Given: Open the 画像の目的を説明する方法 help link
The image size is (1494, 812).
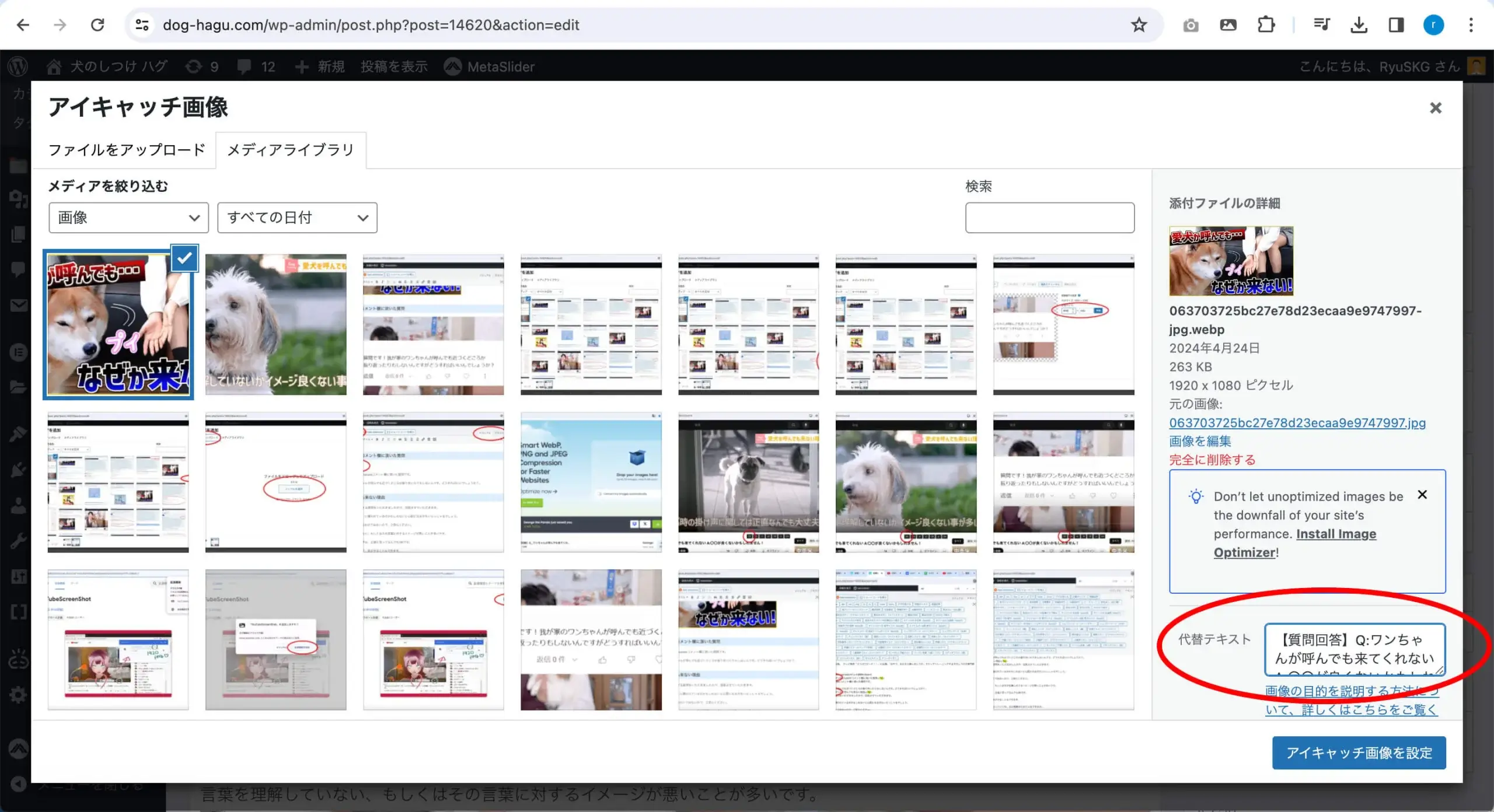Looking at the screenshot, I should click(x=1352, y=700).
